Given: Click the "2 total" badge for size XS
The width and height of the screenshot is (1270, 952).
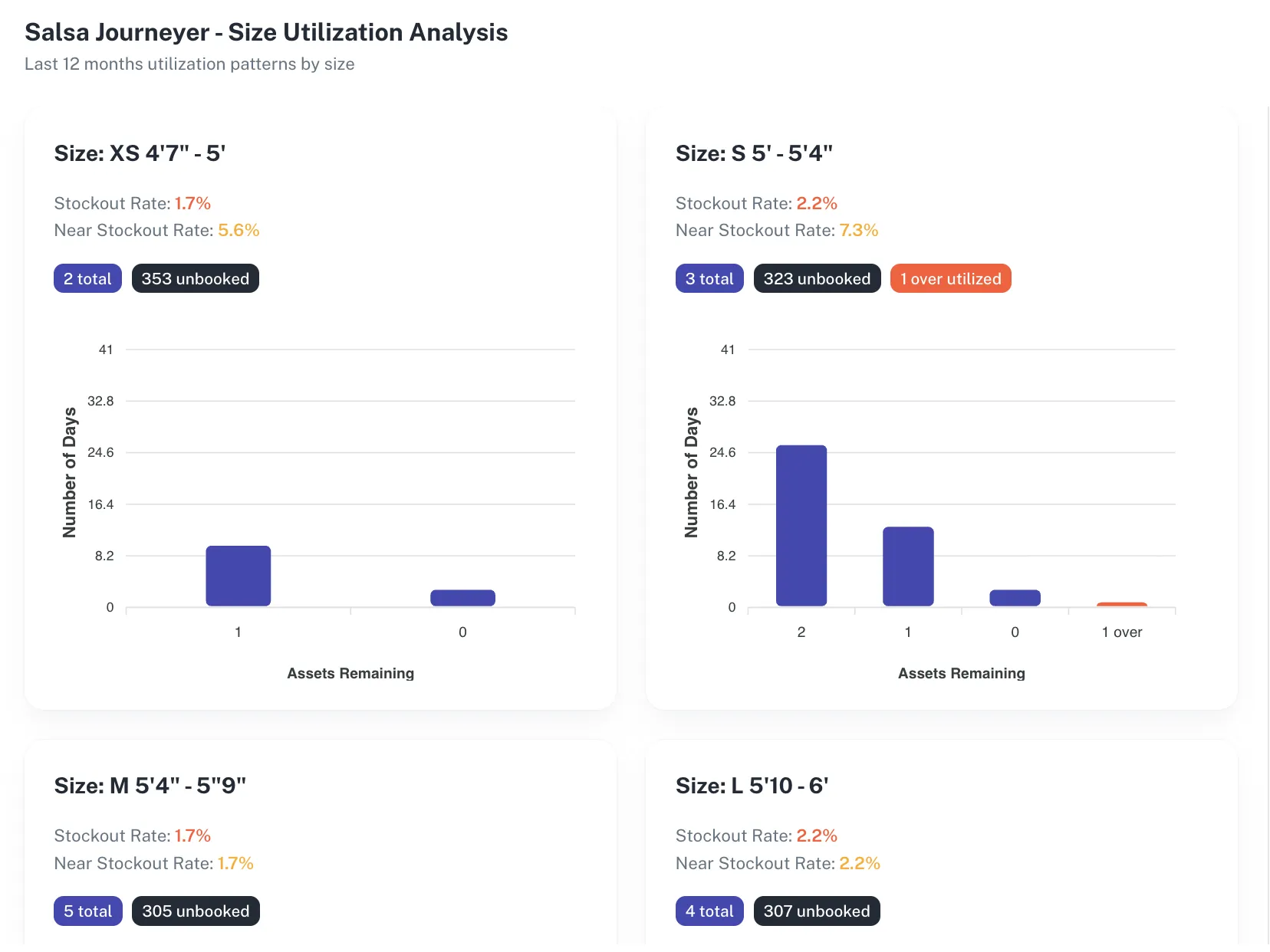Looking at the screenshot, I should coord(87,278).
